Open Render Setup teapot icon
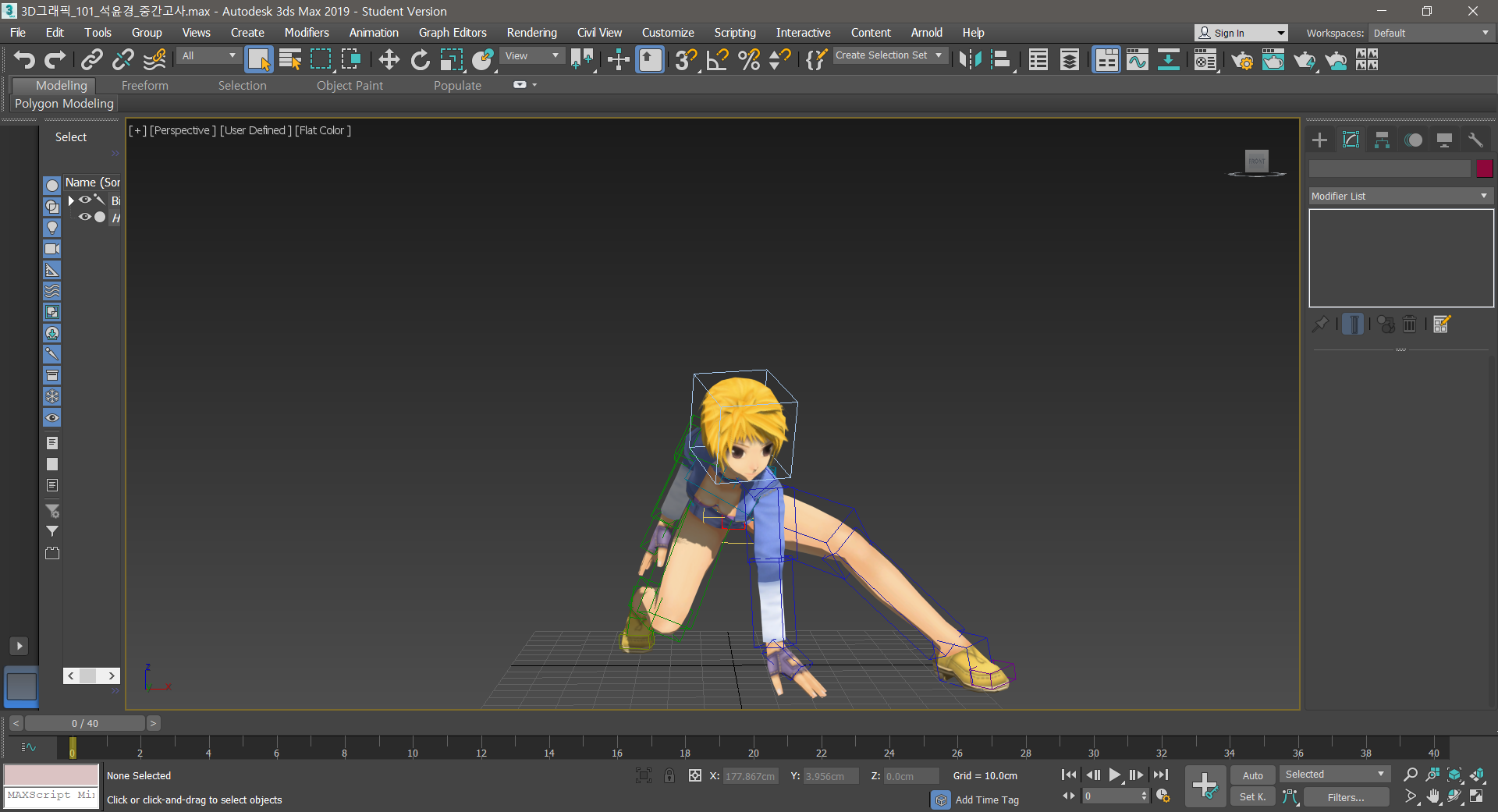This screenshot has height=812, width=1498. tap(1242, 60)
